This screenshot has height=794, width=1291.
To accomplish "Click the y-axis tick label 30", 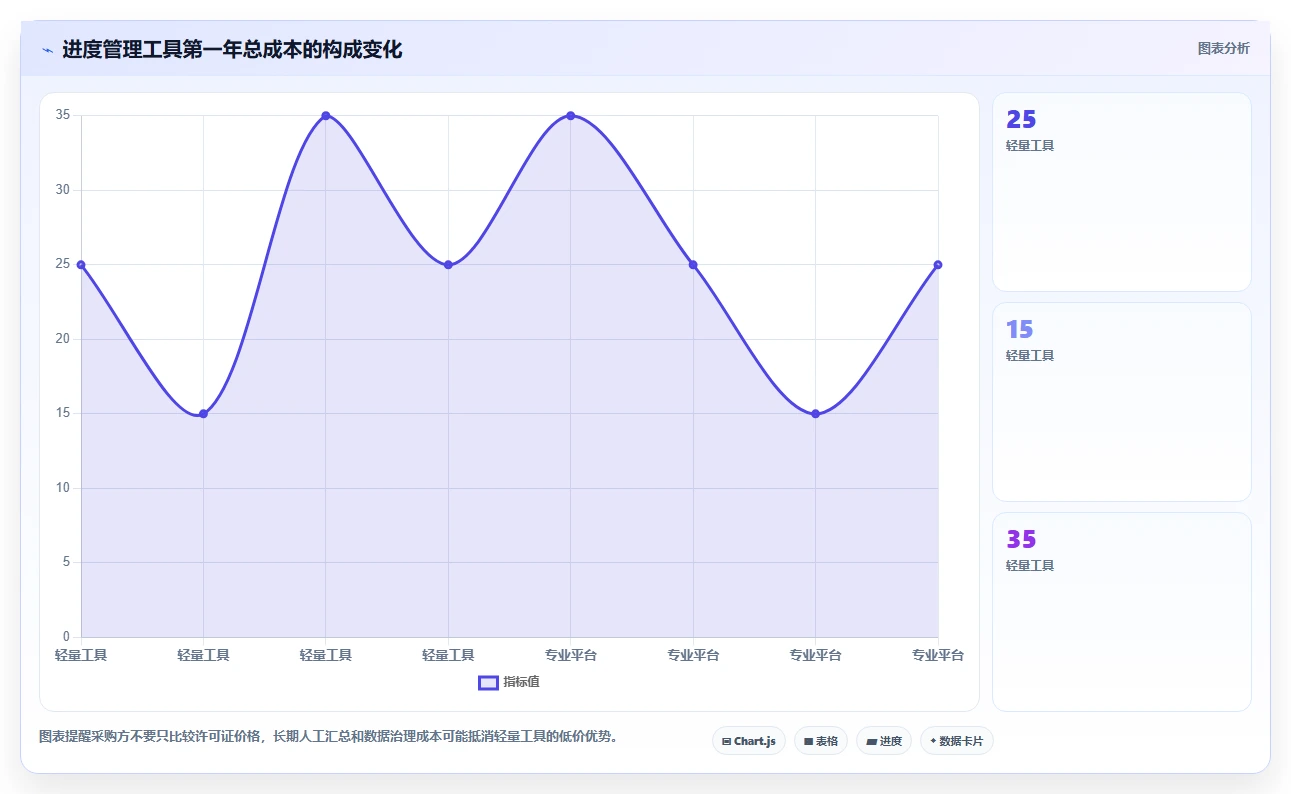I will tap(62, 190).
